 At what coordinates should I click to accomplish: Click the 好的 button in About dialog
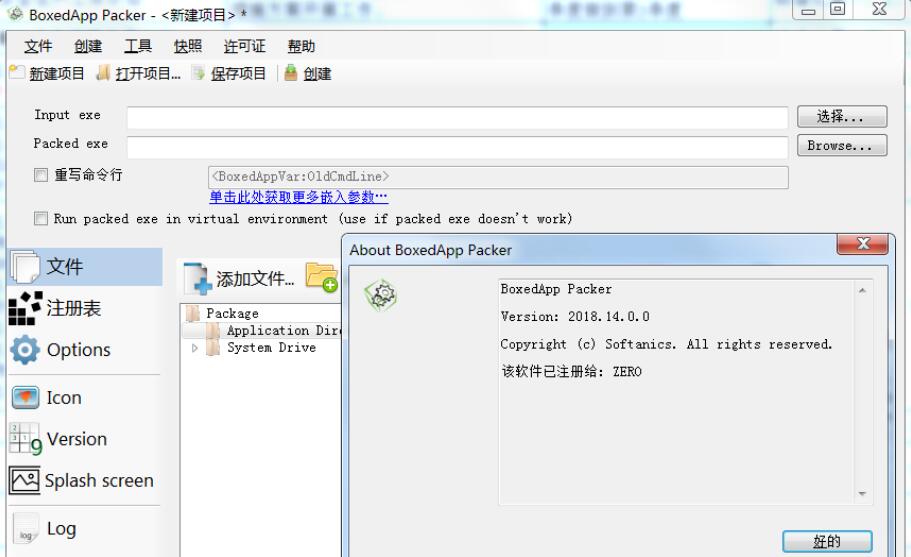pyautogui.click(x=827, y=541)
